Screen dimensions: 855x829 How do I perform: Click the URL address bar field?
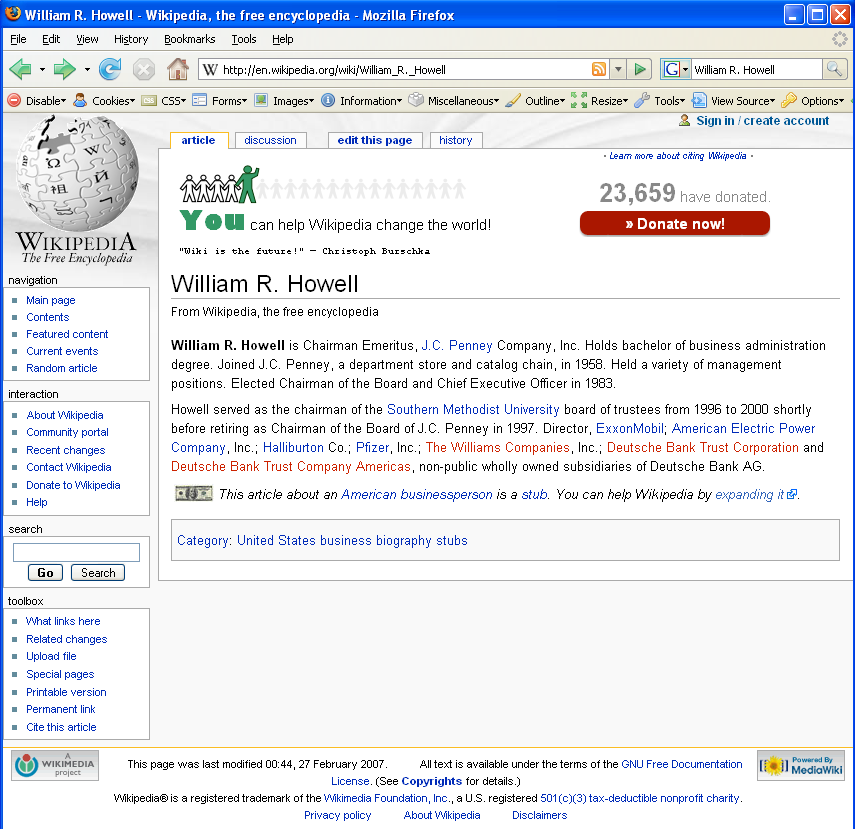tap(404, 70)
